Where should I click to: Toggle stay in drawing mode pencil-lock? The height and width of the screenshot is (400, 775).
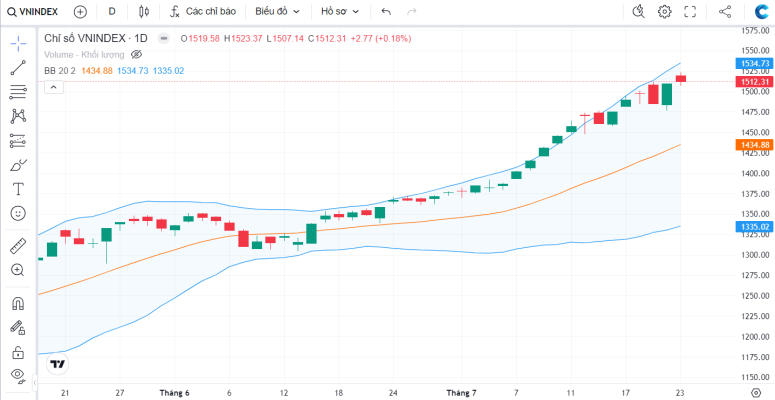(x=18, y=327)
